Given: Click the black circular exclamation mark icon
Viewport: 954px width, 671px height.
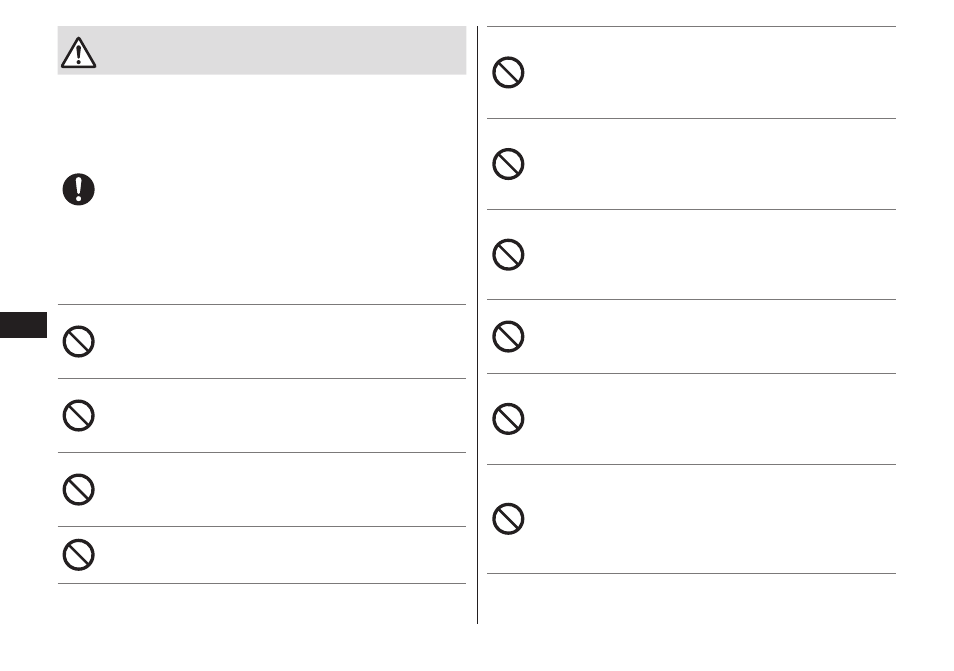Looking at the screenshot, I should pos(78,189).
